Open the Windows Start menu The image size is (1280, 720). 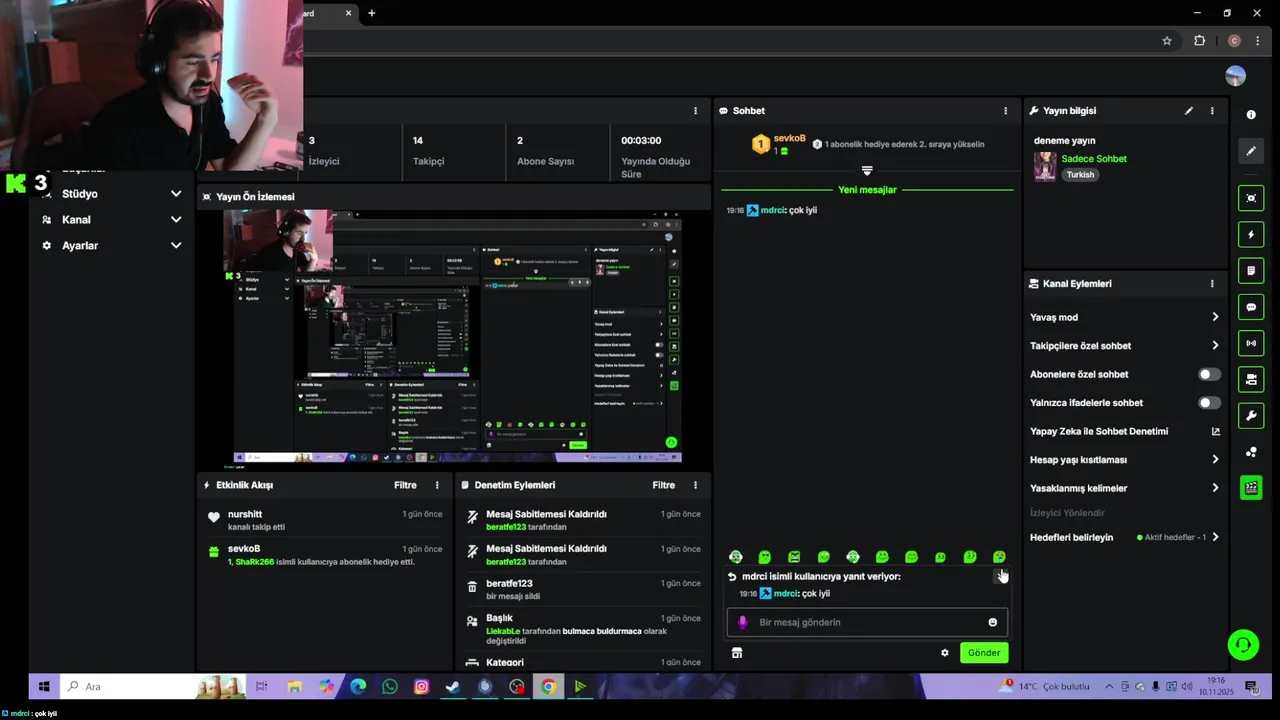coord(44,686)
